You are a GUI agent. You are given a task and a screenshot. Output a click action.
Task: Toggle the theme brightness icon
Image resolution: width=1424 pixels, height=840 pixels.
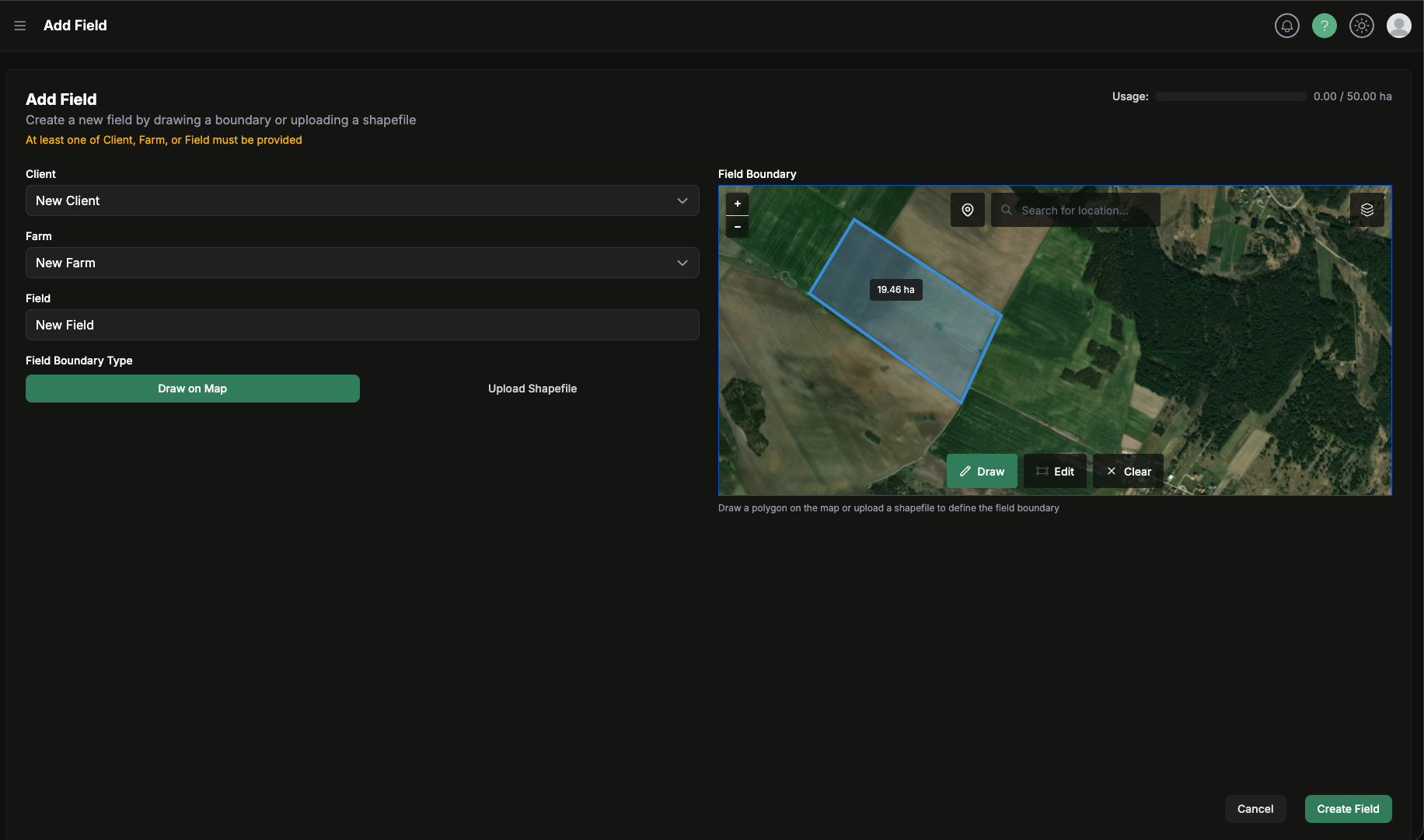pyautogui.click(x=1362, y=25)
